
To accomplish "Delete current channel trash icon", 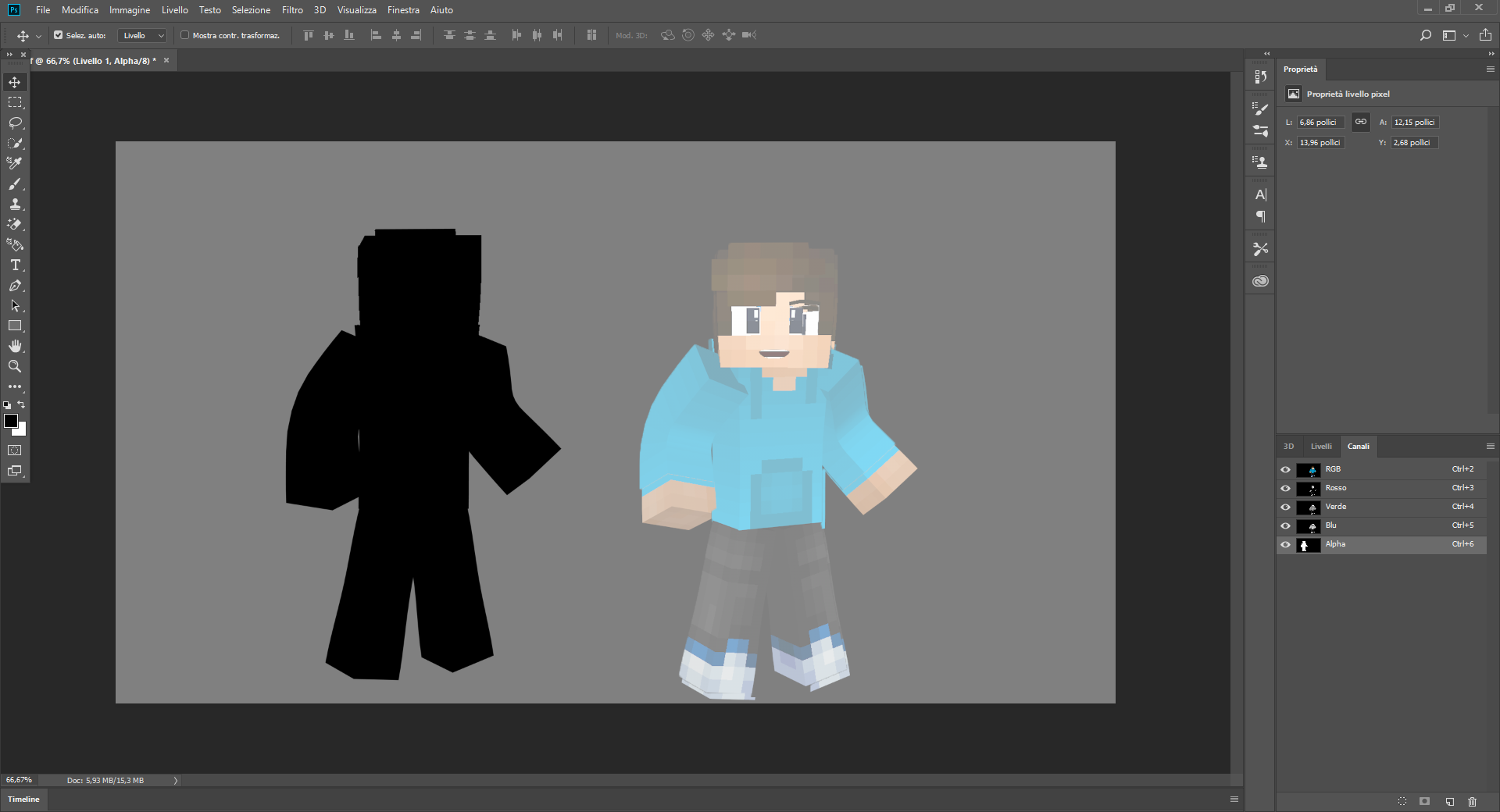I will [x=1473, y=801].
